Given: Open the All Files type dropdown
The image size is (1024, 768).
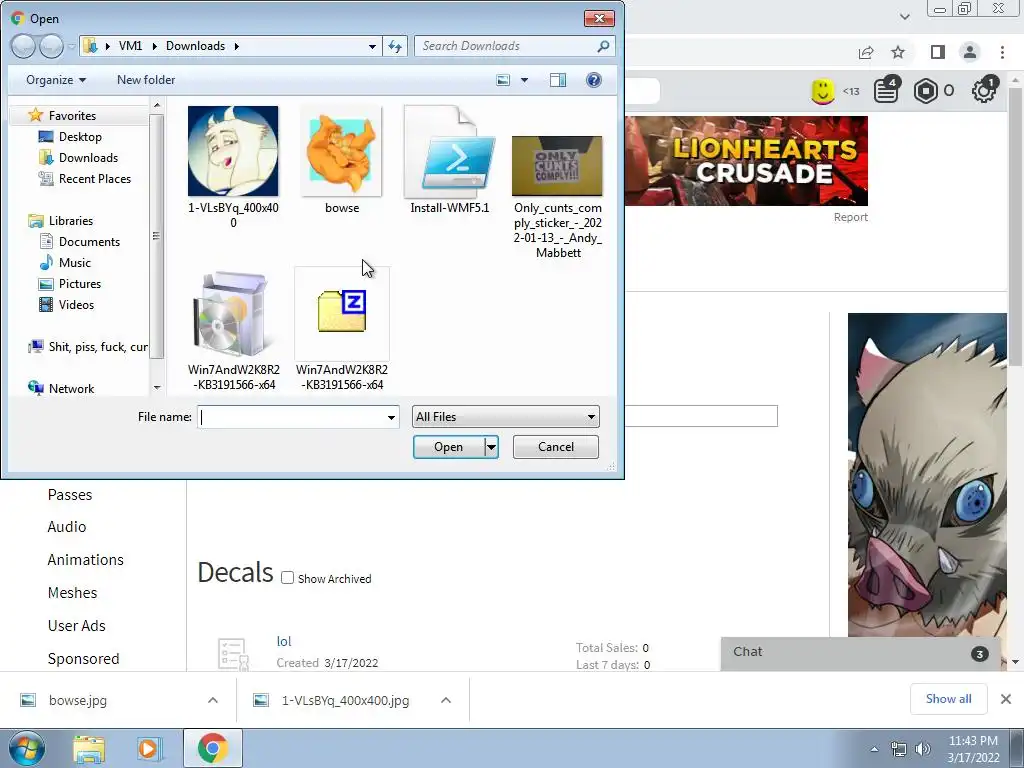Looking at the screenshot, I should coord(505,417).
